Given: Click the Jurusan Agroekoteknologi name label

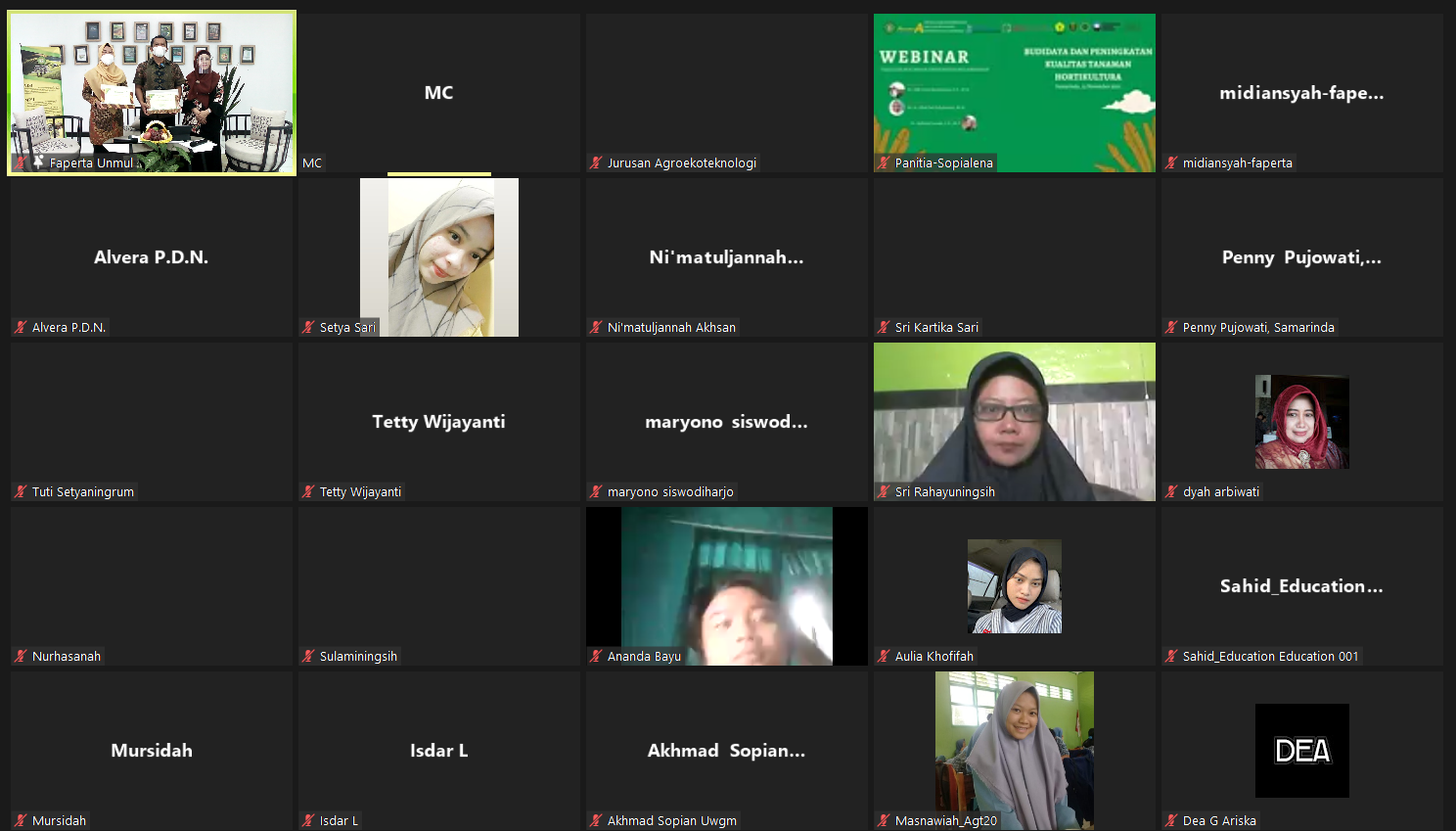Looking at the screenshot, I should pos(682,162).
